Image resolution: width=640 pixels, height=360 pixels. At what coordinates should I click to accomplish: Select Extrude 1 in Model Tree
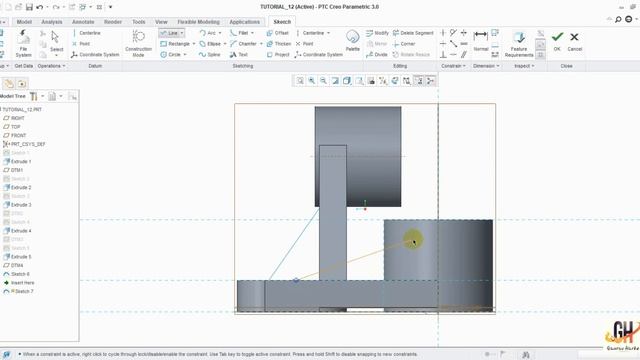tap(17, 162)
